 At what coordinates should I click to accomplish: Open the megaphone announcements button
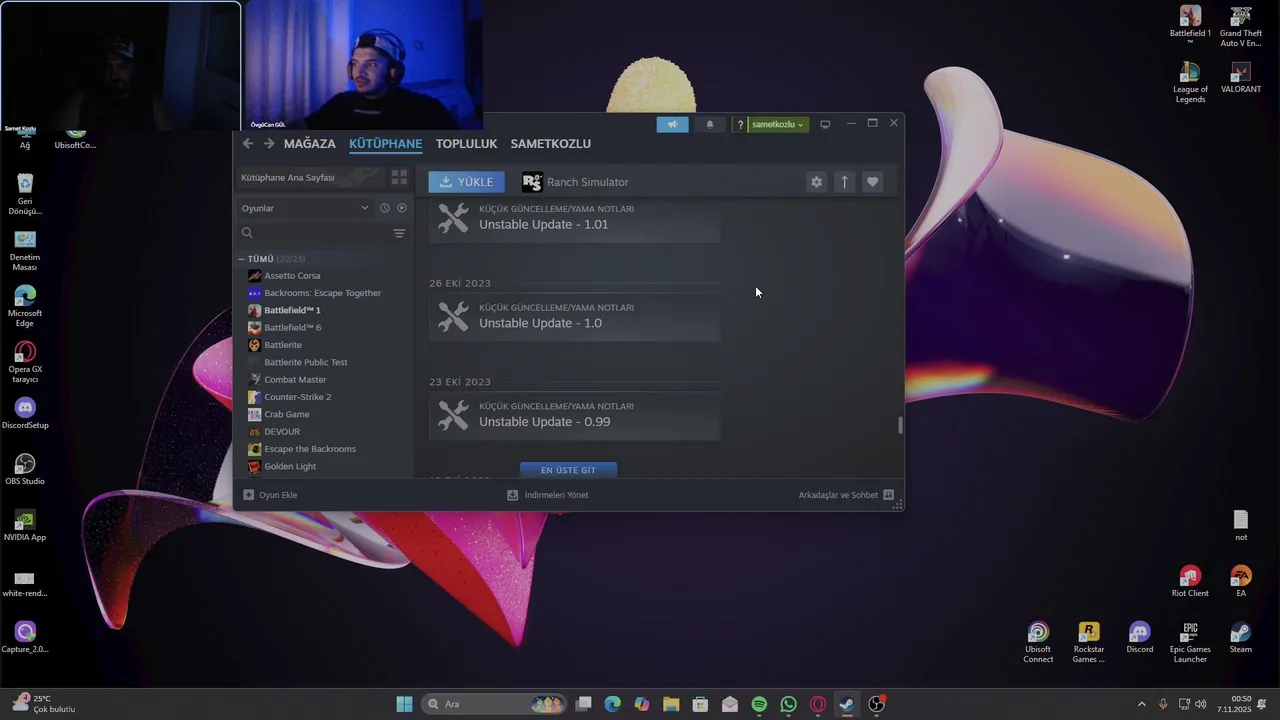click(x=672, y=124)
